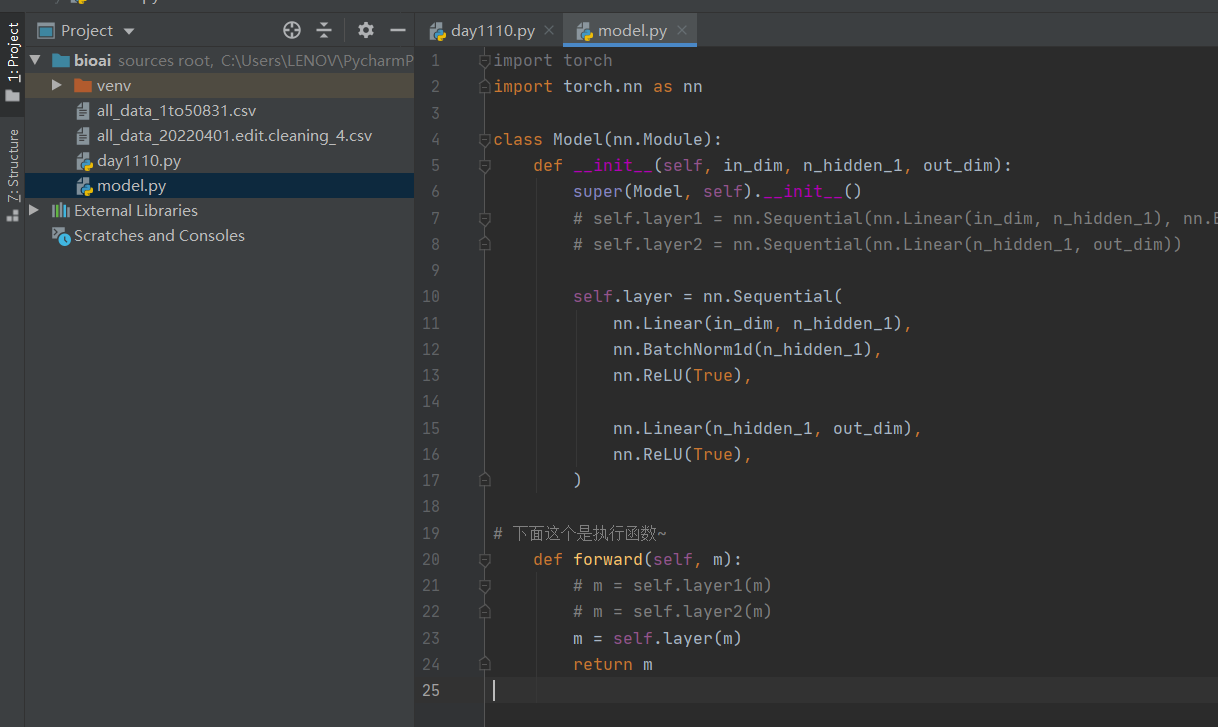Click 'm = self.layer(m)' on line 23
Screen dimensions: 1218x727
(658, 639)
